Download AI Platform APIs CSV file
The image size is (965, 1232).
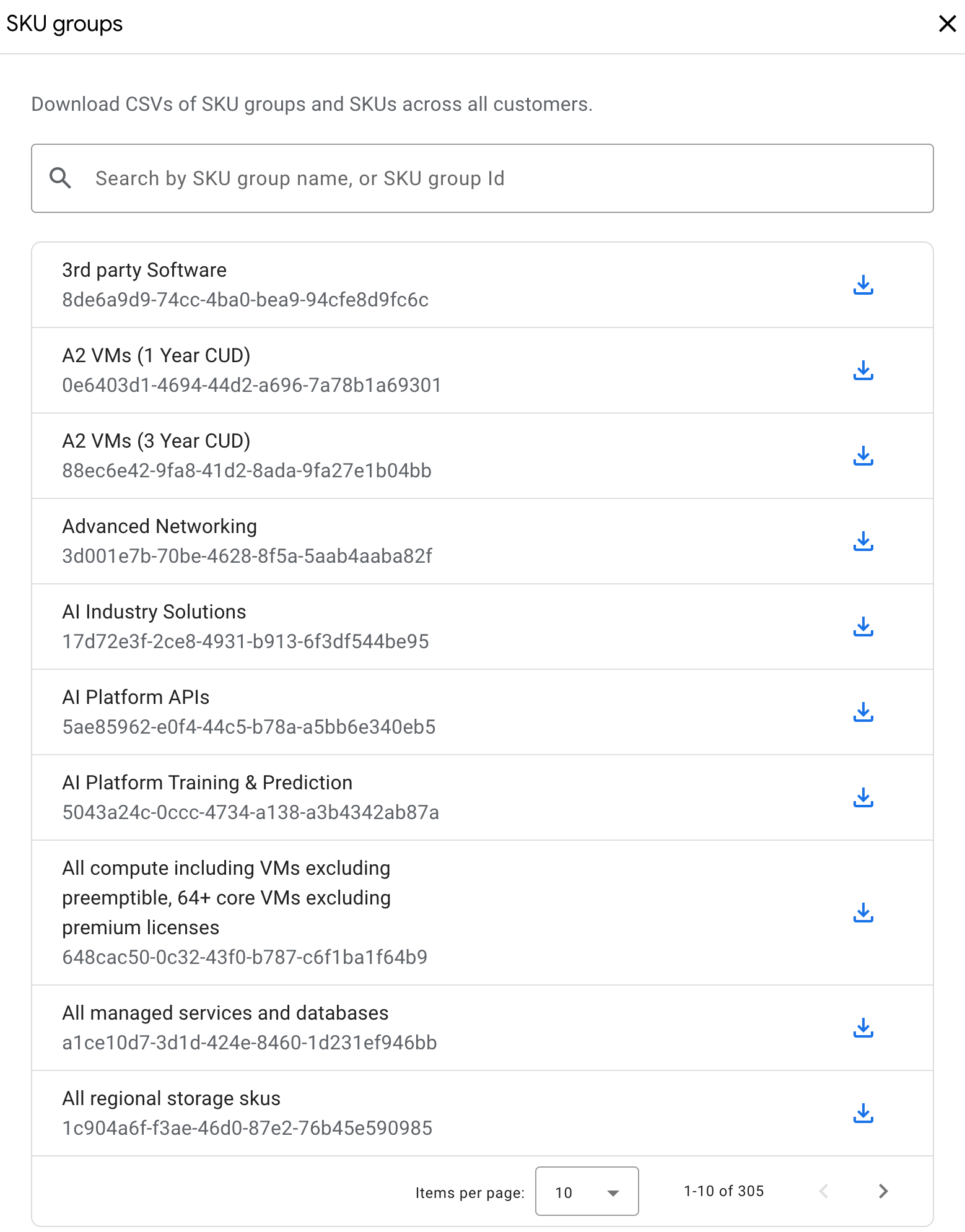[x=863, y=713]
